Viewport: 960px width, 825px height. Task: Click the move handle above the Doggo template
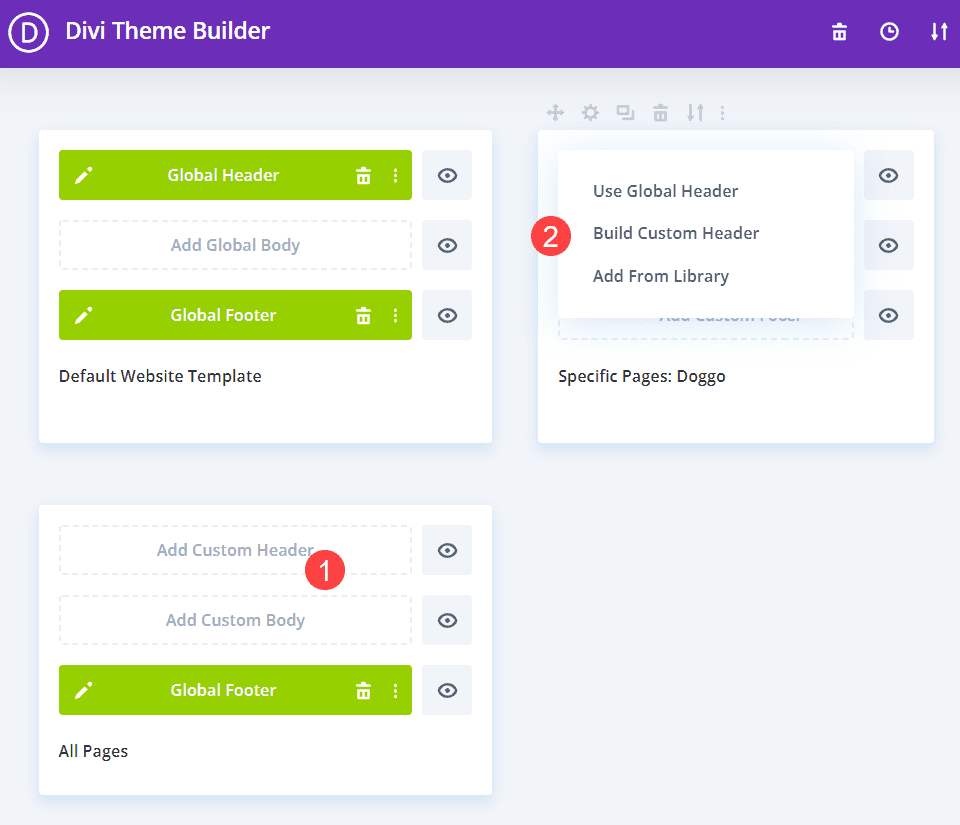click(556, 113)
